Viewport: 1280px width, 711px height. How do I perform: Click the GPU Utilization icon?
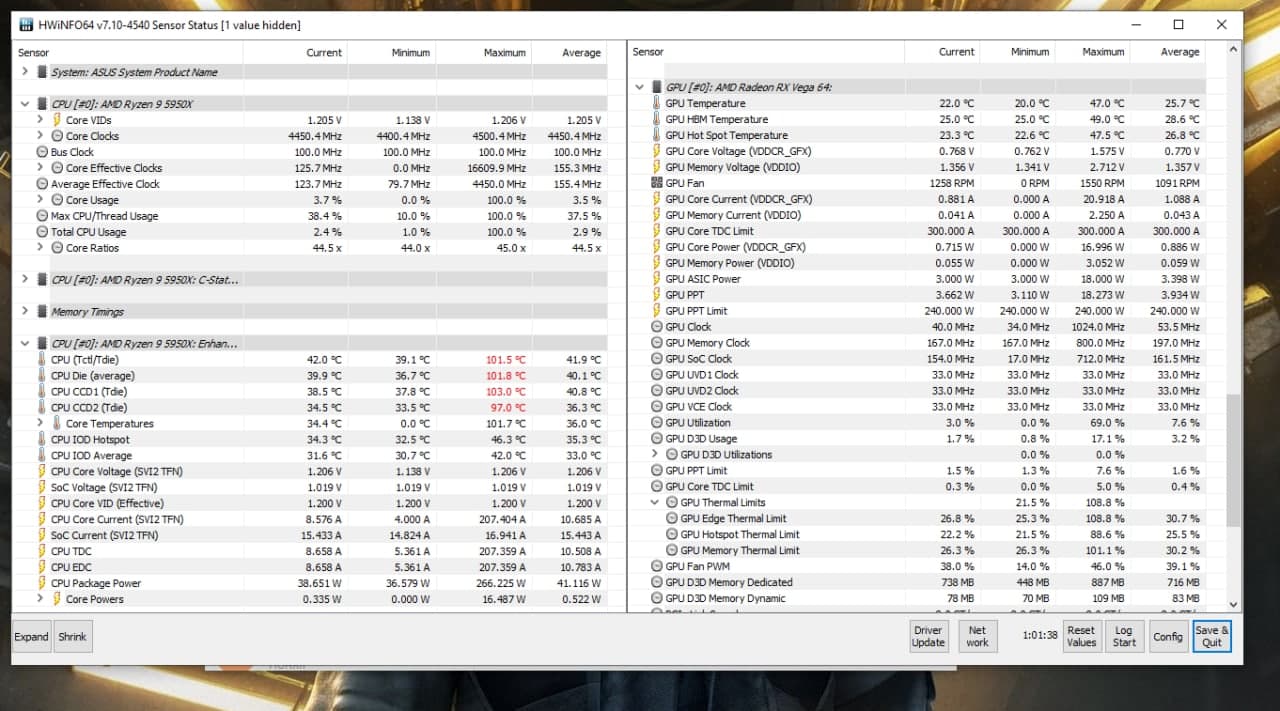click(656, 423)
